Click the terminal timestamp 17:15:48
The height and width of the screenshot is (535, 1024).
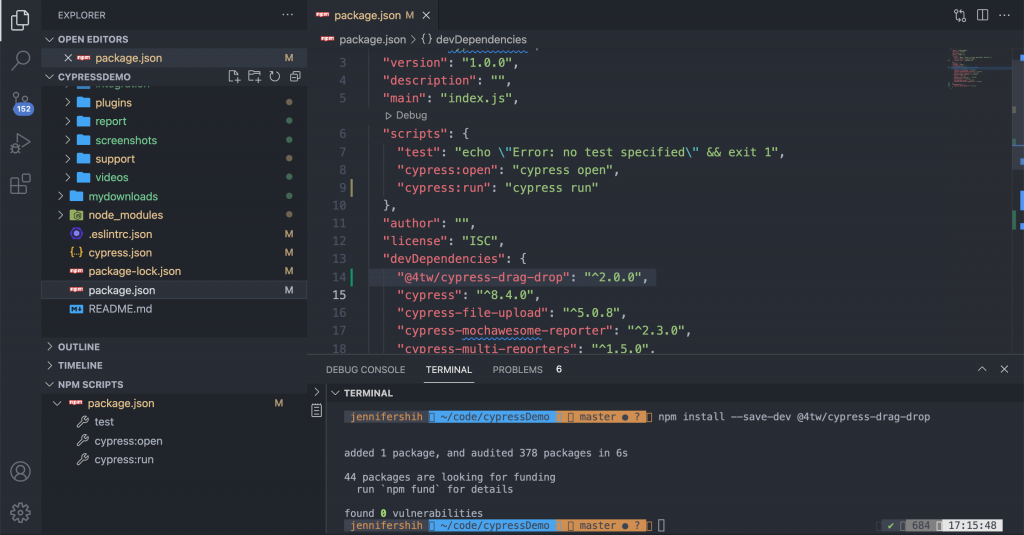(x=972, y=525)
